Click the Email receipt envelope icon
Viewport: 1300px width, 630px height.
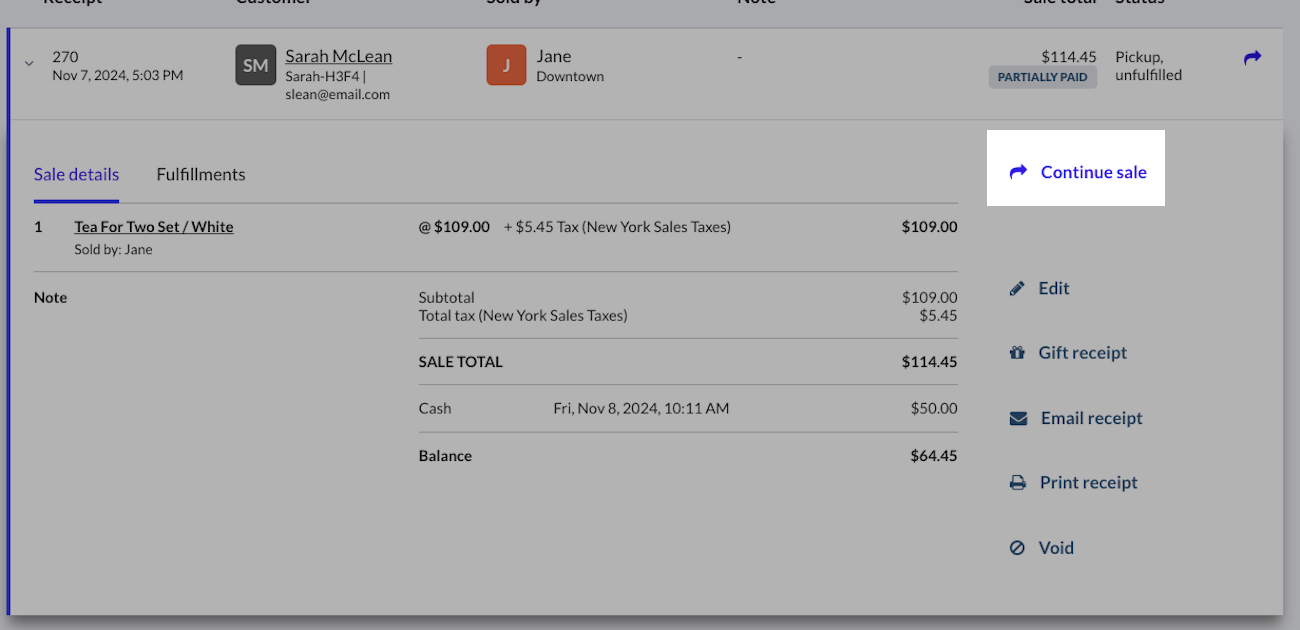pos(1018,419)
